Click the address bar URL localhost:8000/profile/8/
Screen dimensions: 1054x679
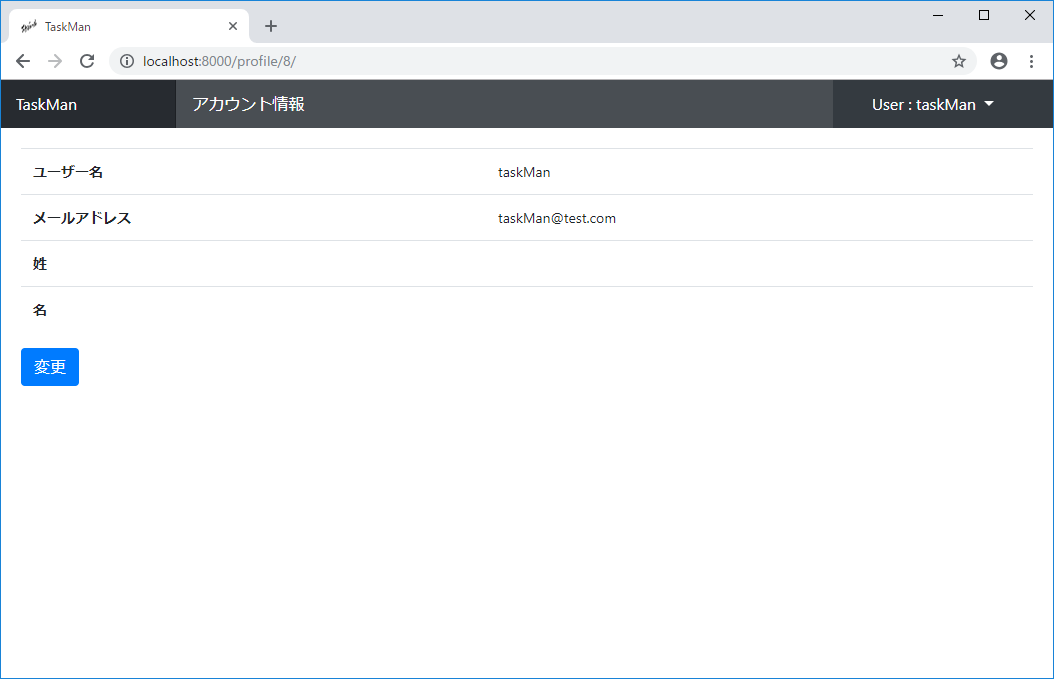(x=219, y=61)
